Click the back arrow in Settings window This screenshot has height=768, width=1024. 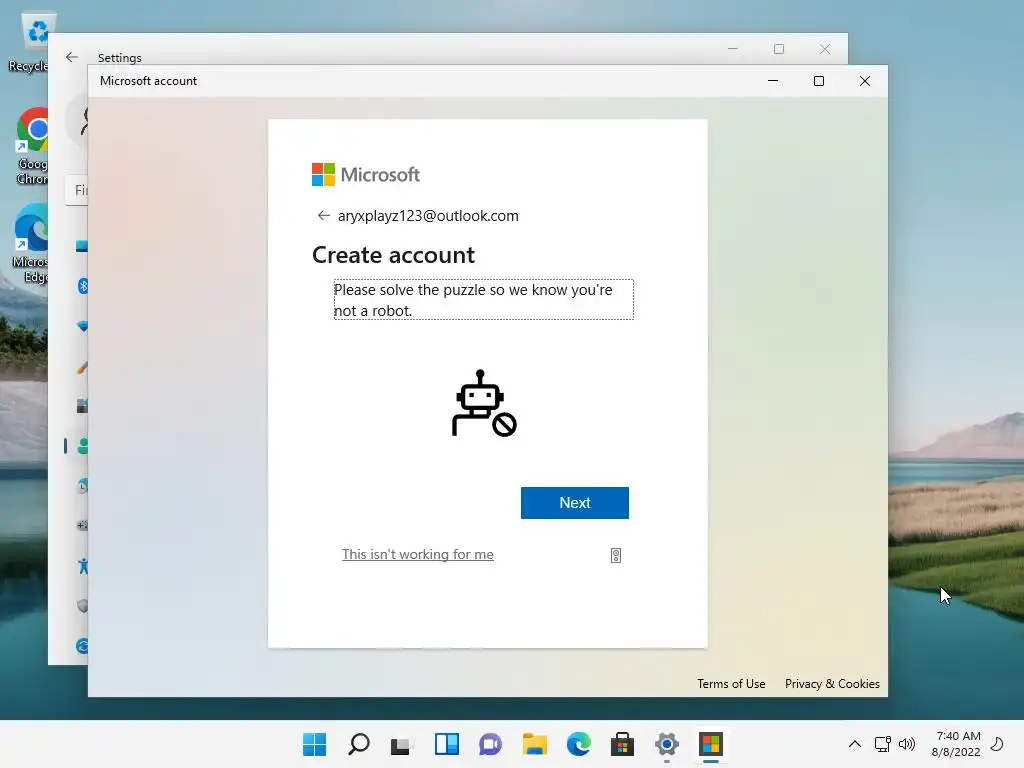click(72, 57)
